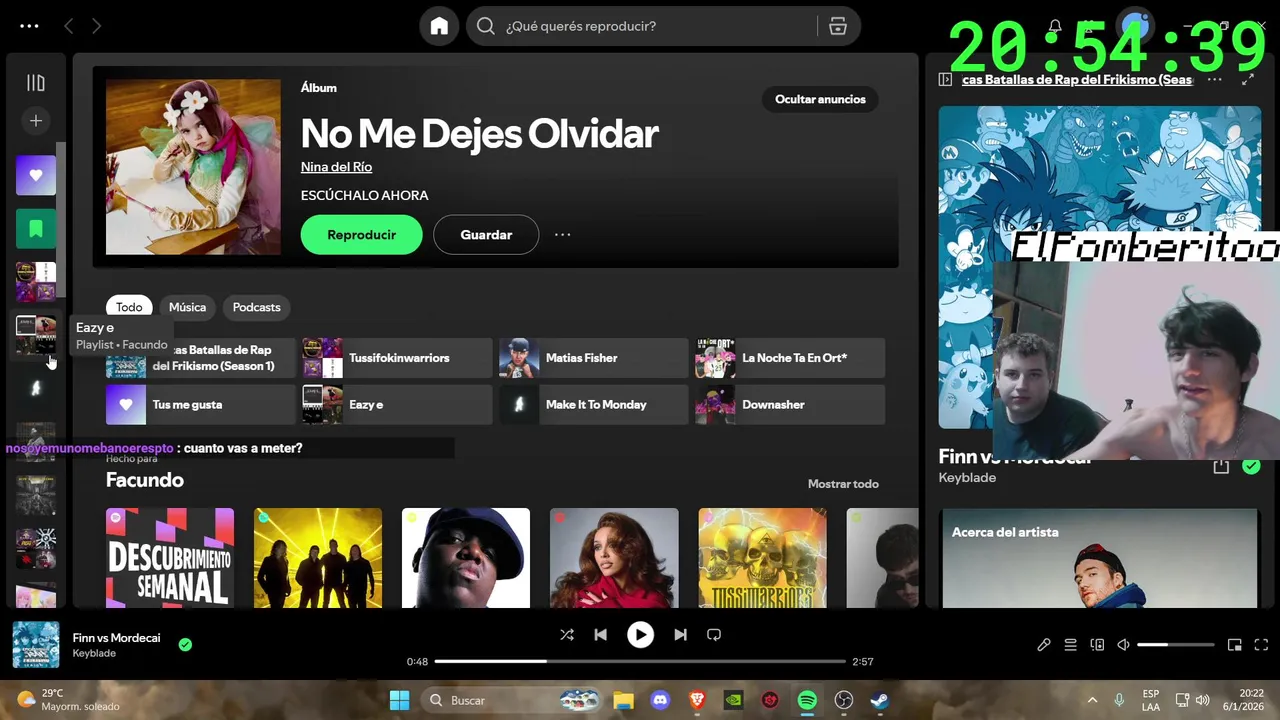Connect to a device
The image size is (1280, 720).
1097,645
